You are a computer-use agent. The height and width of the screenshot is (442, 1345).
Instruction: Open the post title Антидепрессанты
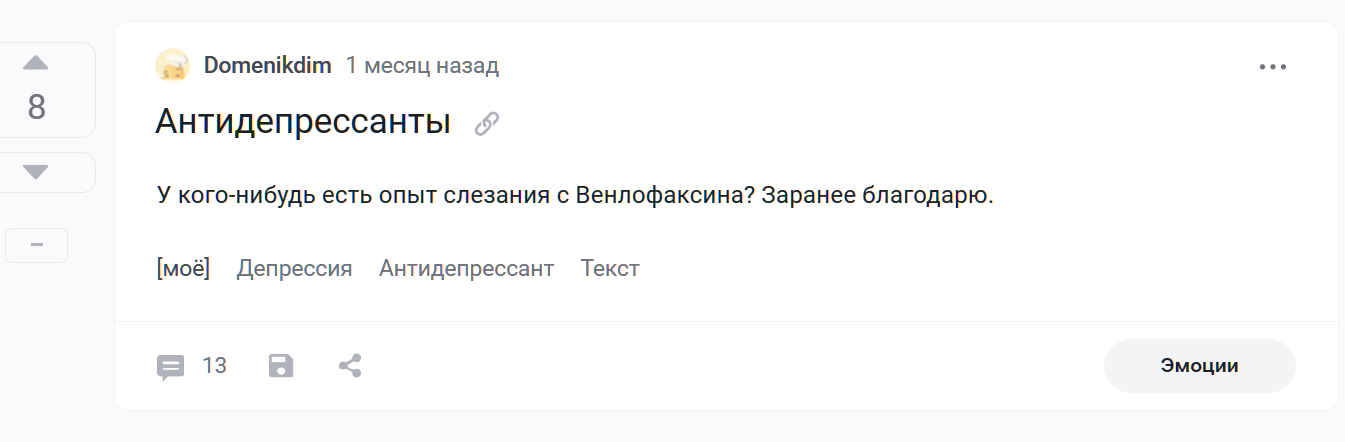[x=303, y=122]
